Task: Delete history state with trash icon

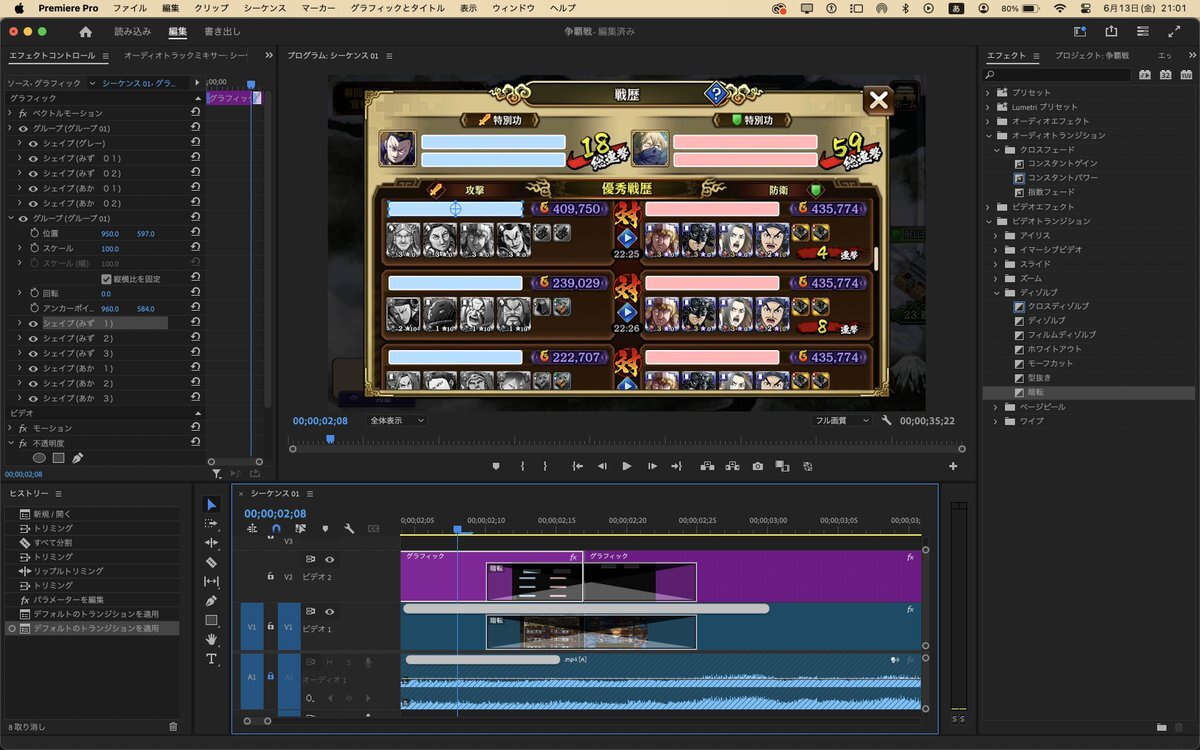Action: pyautogui.click(x=173, y=727)
